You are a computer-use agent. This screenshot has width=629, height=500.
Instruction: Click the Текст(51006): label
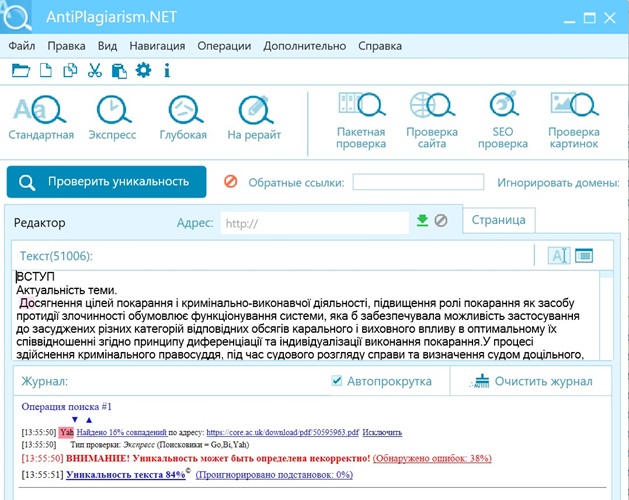coord(57,256)
